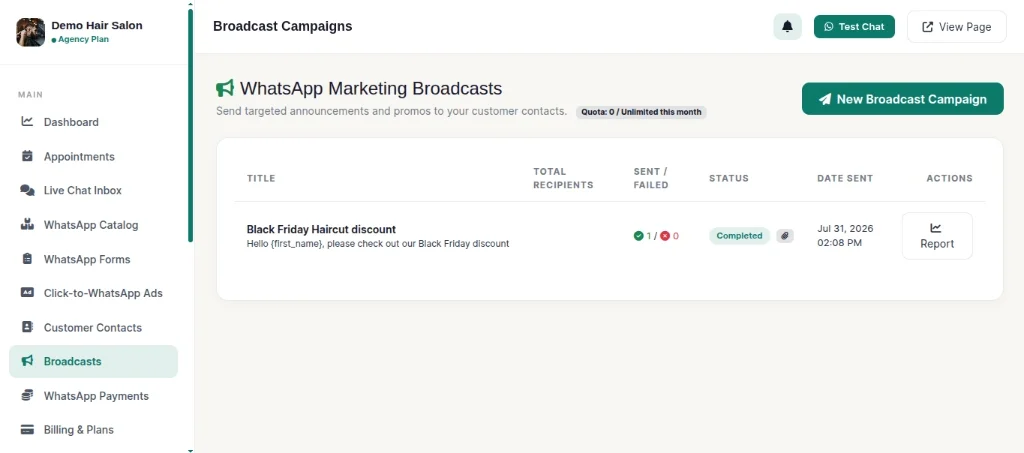
Task: Open the Broadcasts sidebar menu item
Action: pyautogui.click(x=93, y=362)
